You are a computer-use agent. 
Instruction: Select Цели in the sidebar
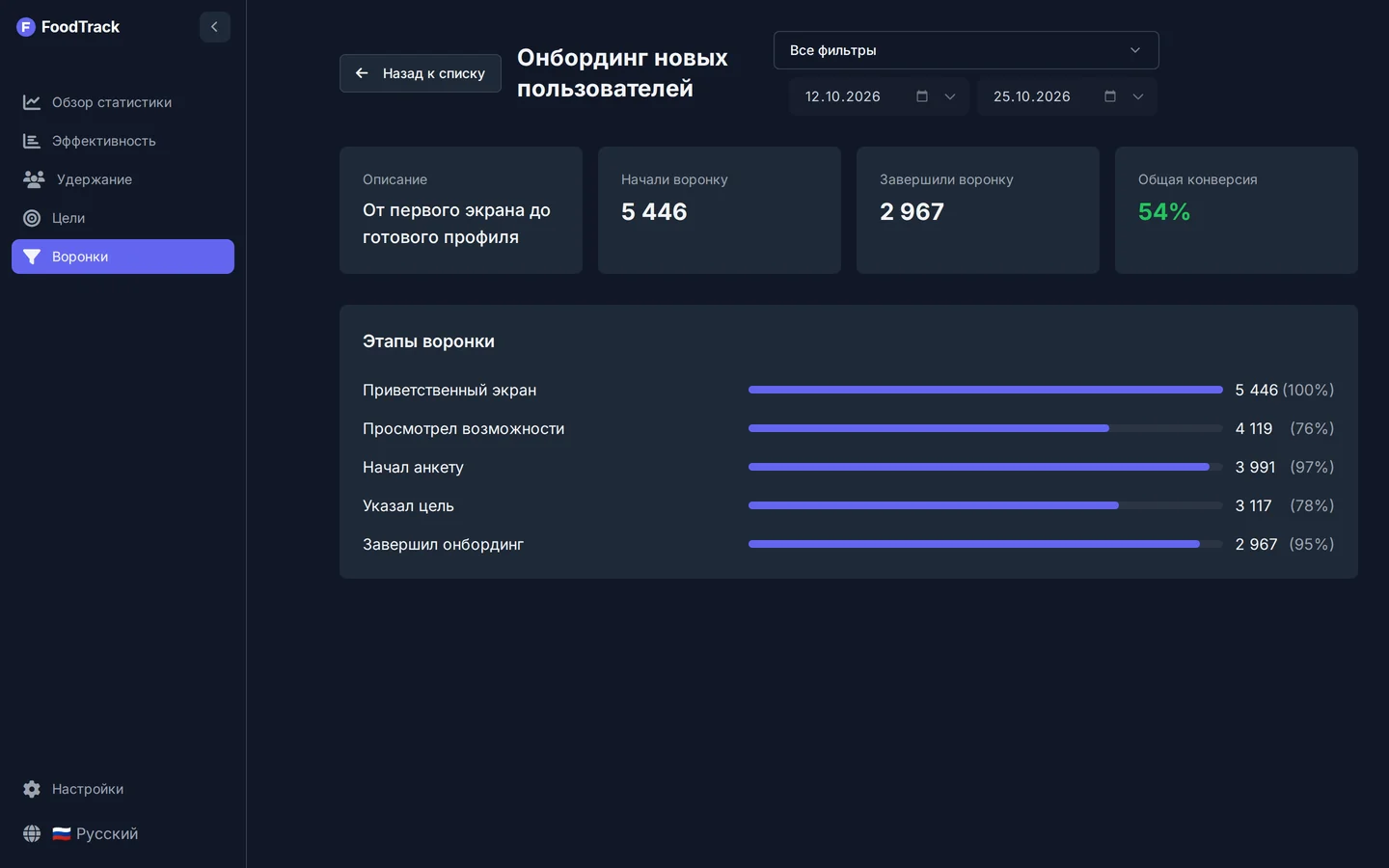[123, 218]
